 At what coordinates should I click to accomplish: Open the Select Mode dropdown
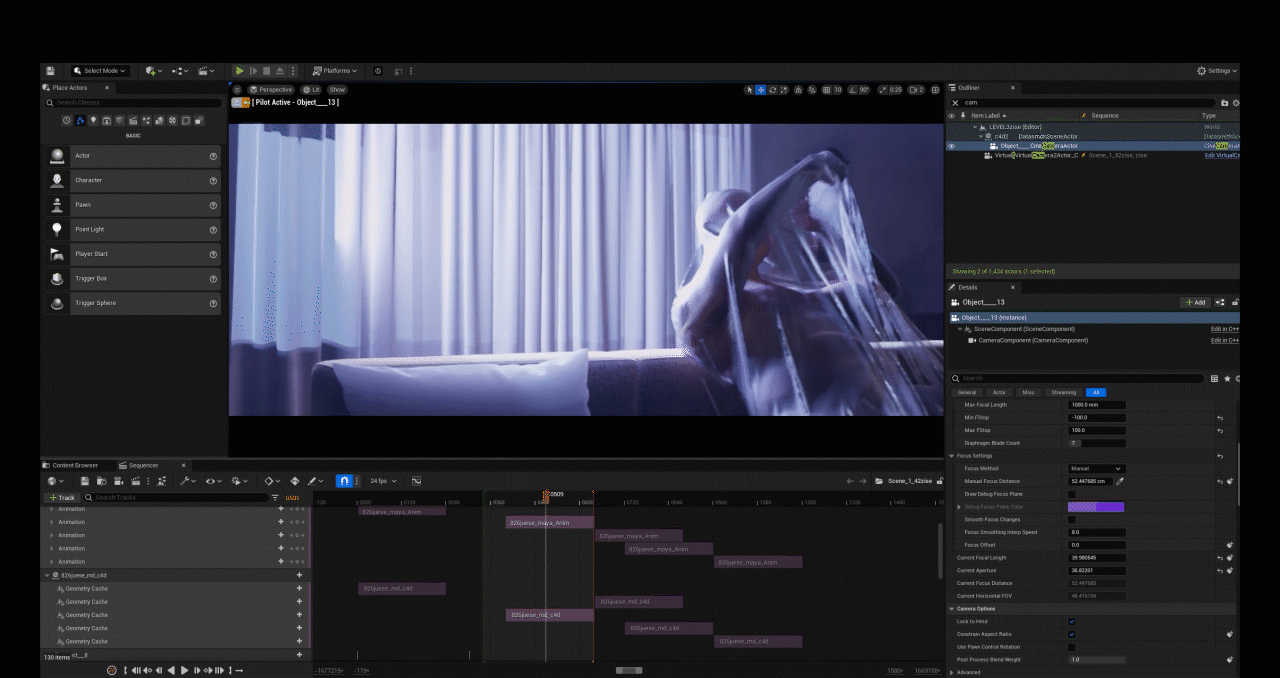point(100,71)
